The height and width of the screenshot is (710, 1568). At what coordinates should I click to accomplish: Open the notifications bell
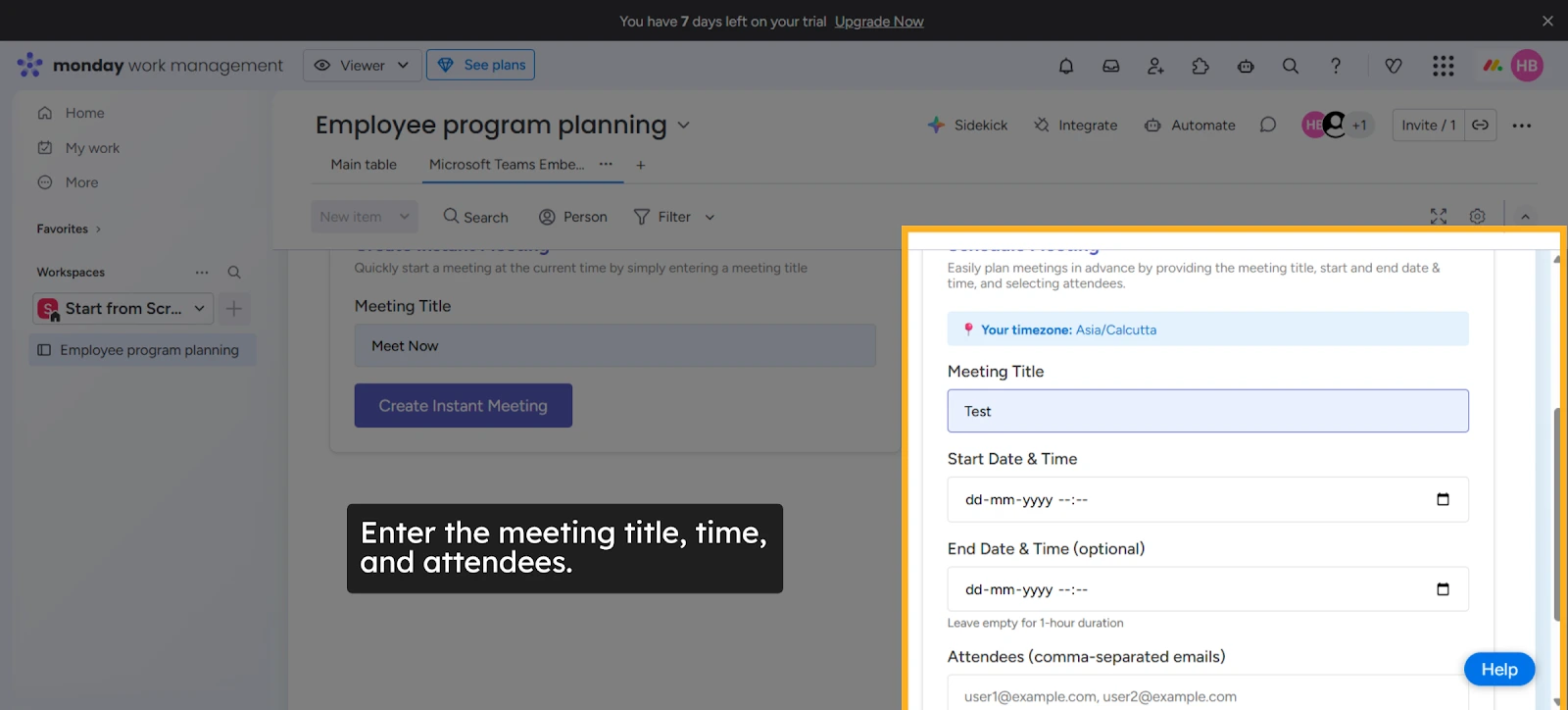tap(1066, 66)
